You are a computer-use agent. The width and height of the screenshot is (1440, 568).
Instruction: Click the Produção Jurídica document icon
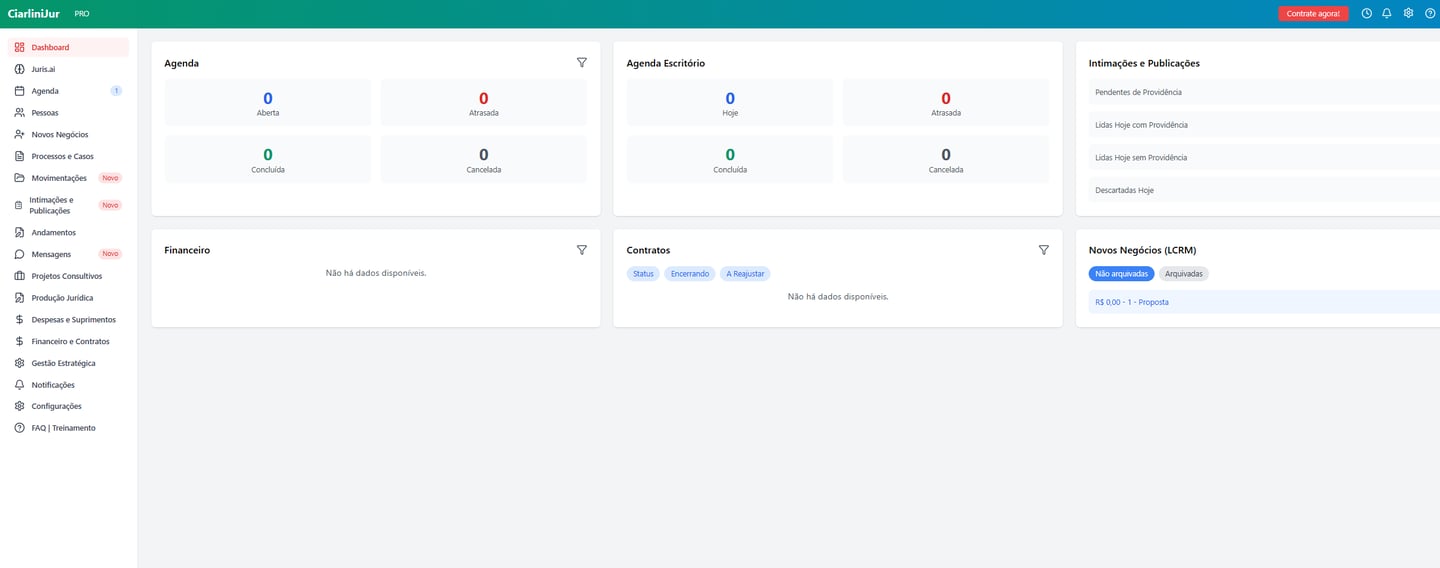pyautogui.click(x=19, y=297)
